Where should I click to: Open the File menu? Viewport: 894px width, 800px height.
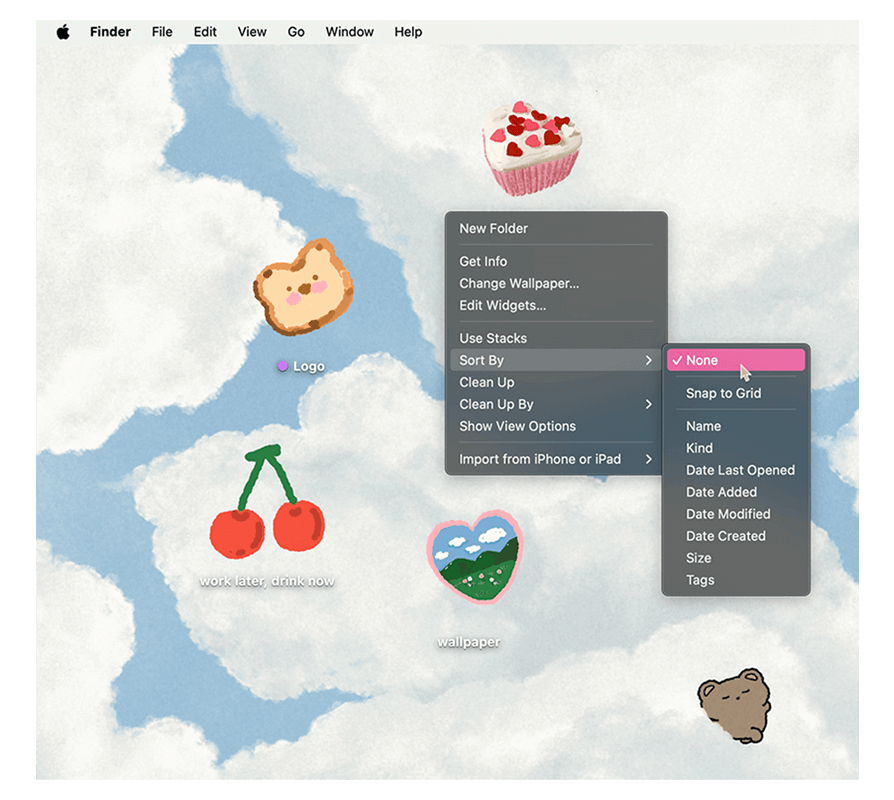pos(162,32)
